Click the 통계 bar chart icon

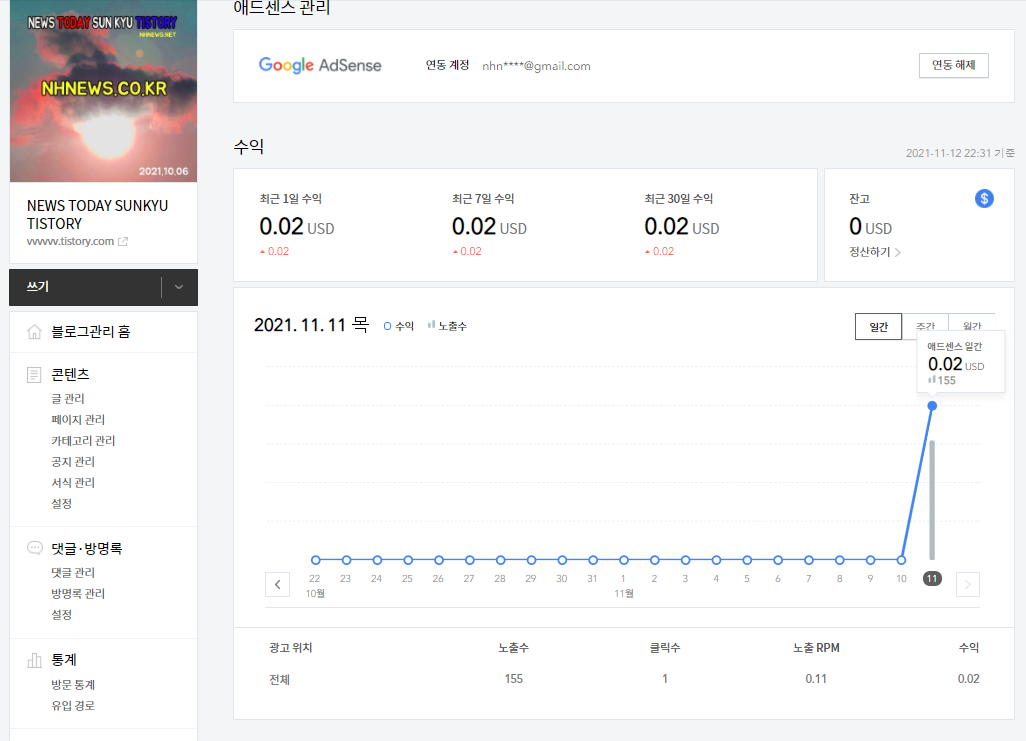(x=34, y=660)
